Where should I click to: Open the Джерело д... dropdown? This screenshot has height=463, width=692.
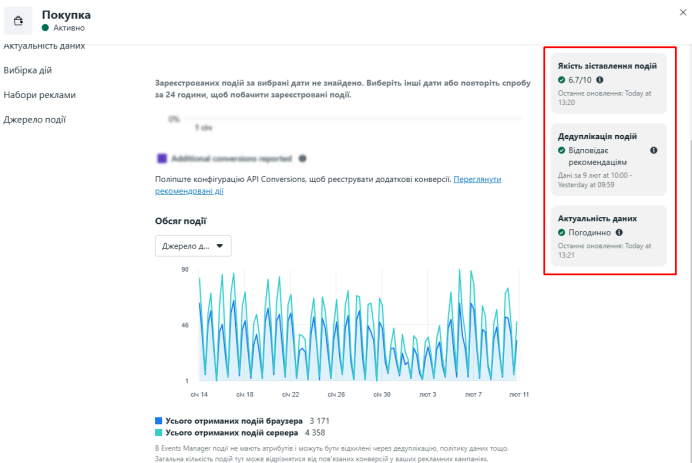(193, 246)
